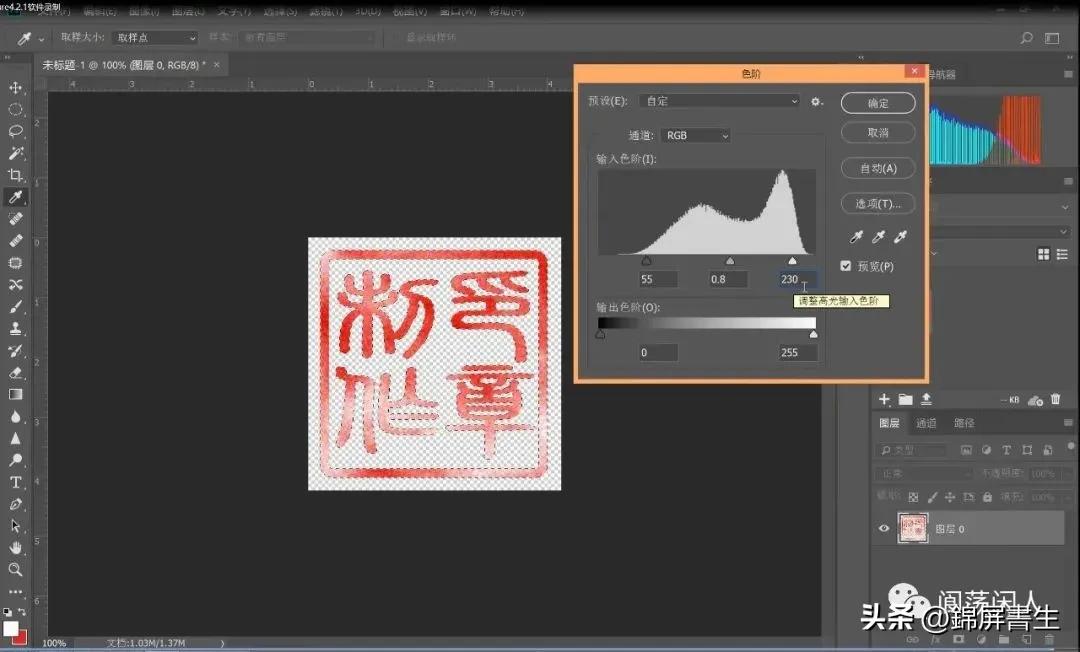
Task: Activate the Eyedropper tool
Action: pos(15,196)
